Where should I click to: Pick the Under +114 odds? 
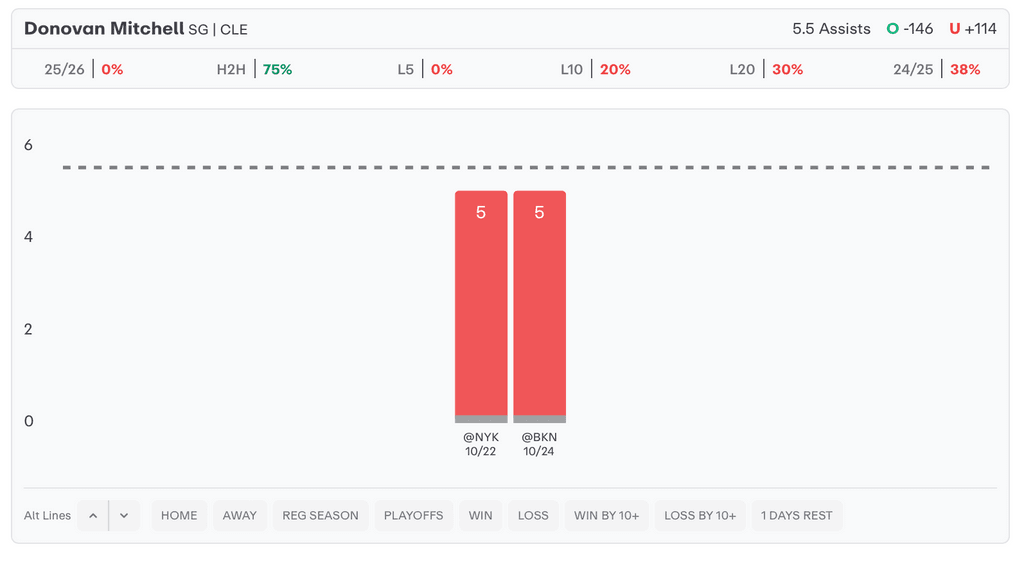[973, 29]
